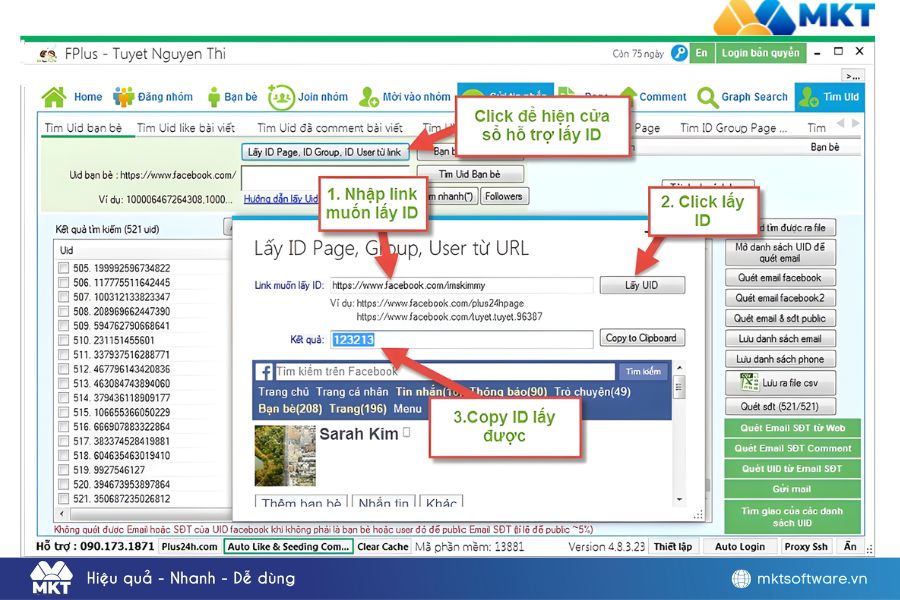The height and width of the screenshot is (600, 900).
Task: Open the Tìm Uid đã comment bài viết tab
Action: 329,128
